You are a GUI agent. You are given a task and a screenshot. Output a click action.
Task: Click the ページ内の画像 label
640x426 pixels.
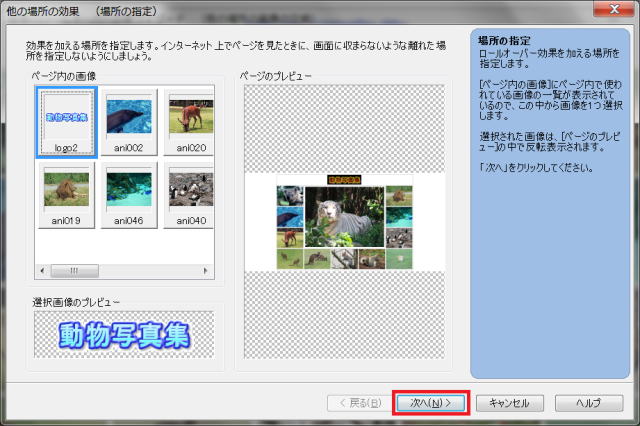coord(64,76)
